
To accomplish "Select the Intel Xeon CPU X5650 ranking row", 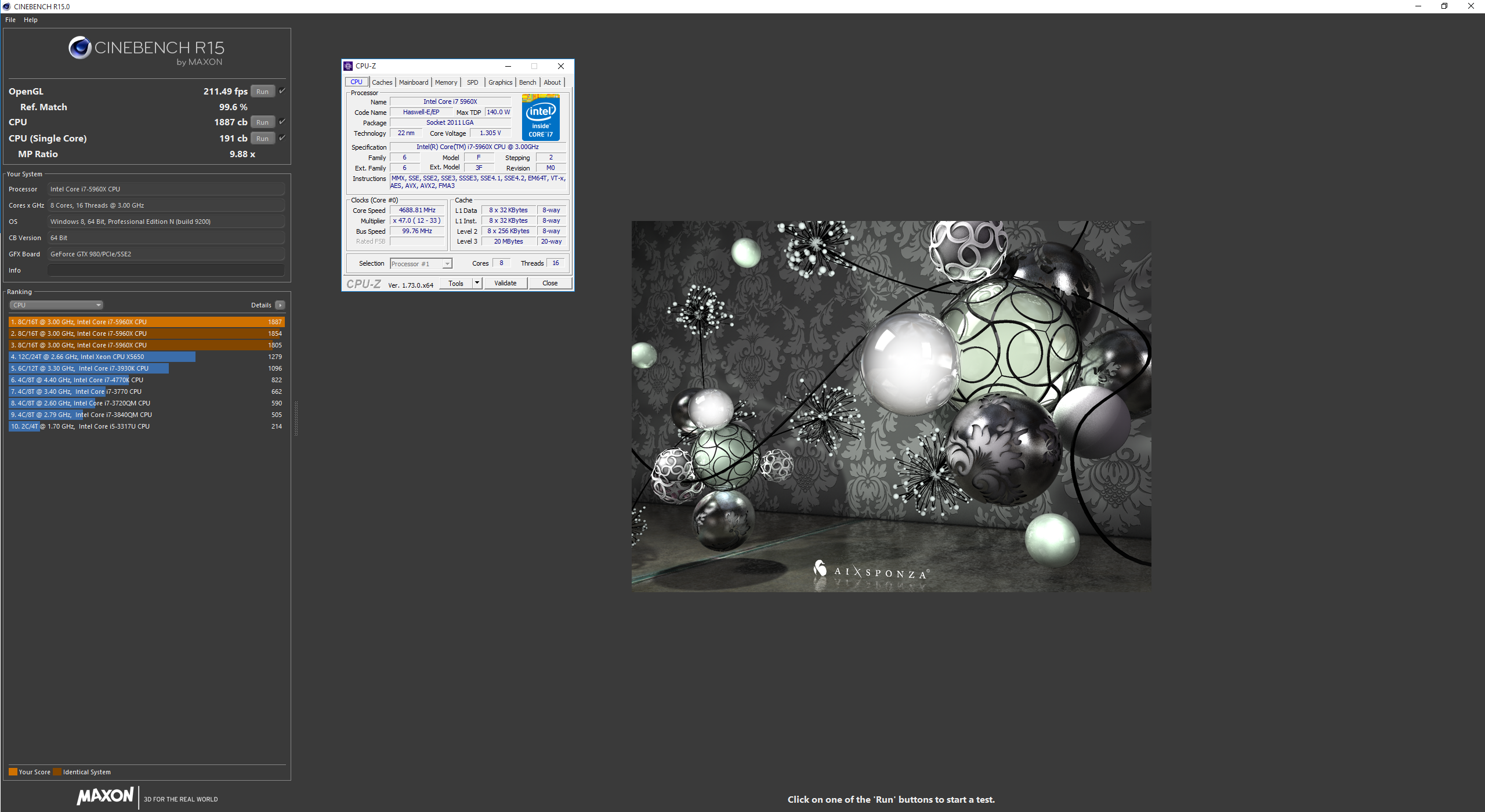I will click(x=146, y=357).
